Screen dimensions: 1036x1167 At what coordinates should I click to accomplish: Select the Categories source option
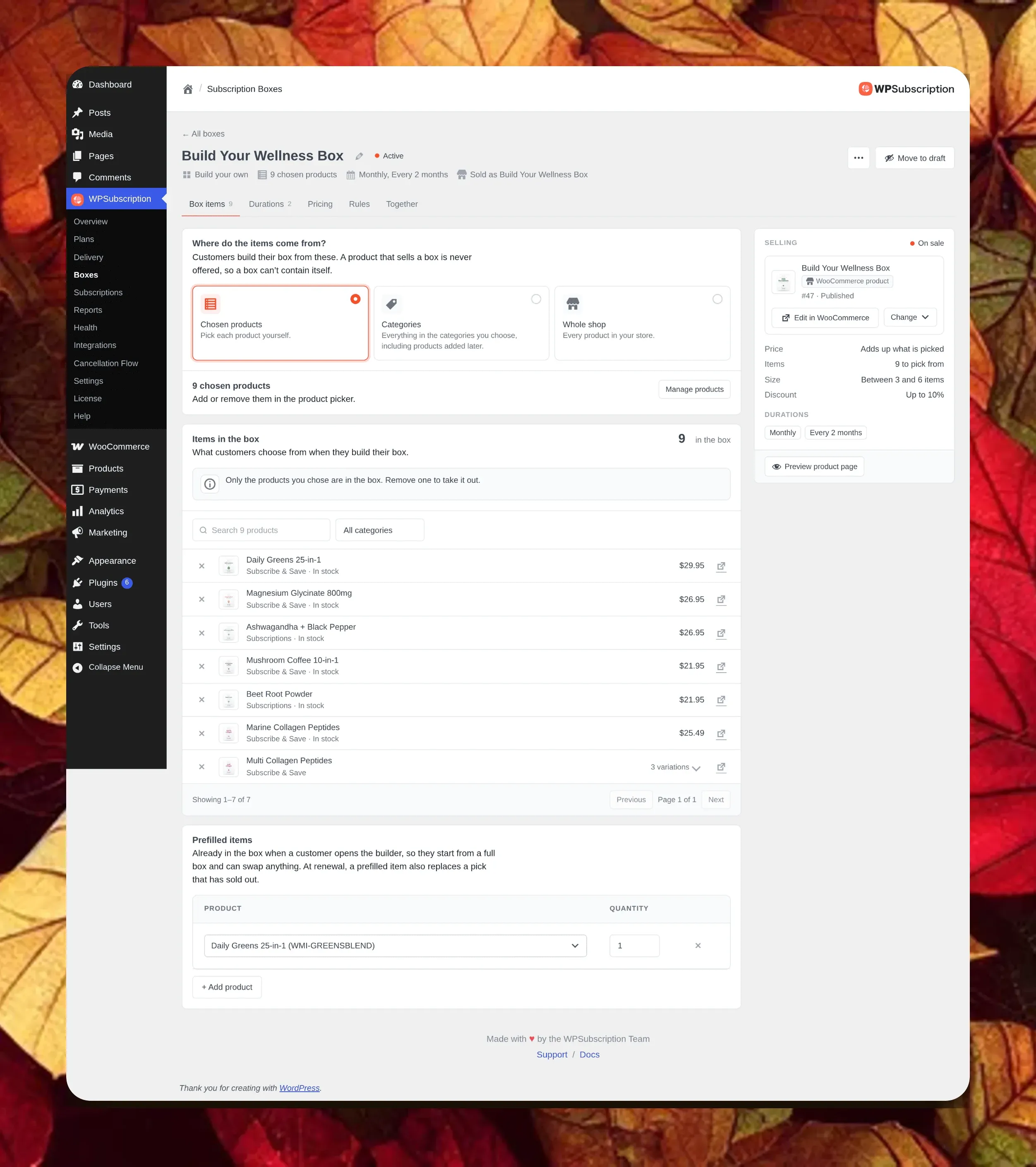pos(461,323)
